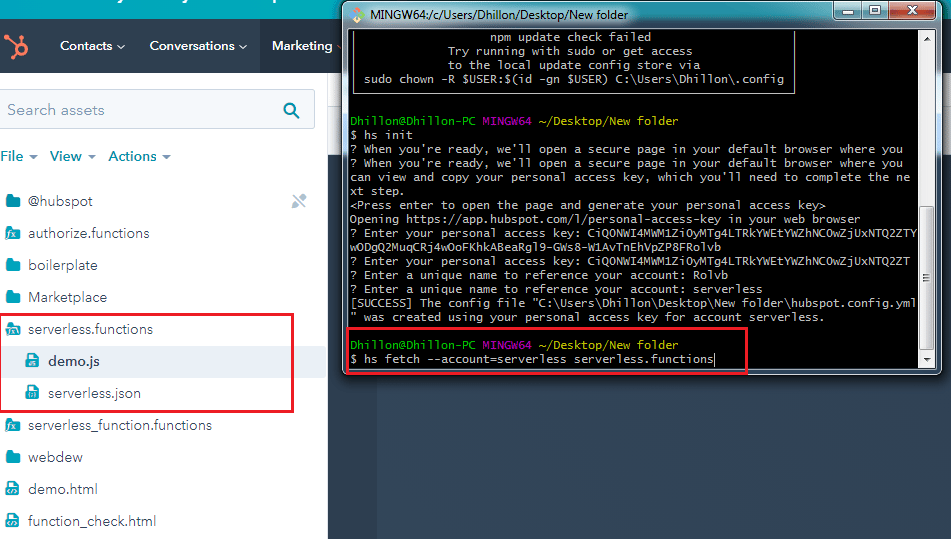951x539 pixels.
Task: Click the fx icon of authorize.functions
Action: 13,233
